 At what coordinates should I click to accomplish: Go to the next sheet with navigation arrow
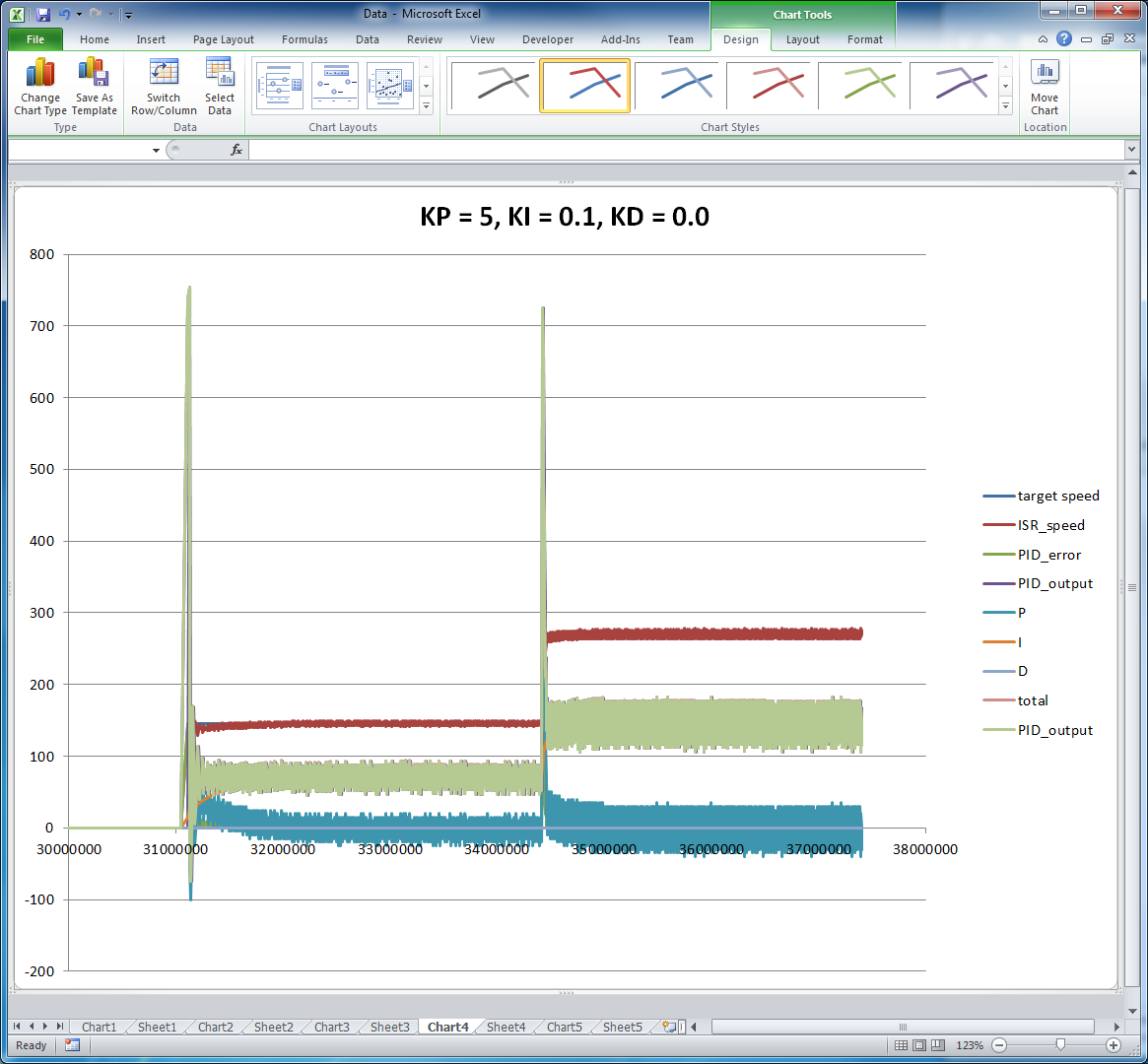pyautogui.click(x=45, y=1027)
